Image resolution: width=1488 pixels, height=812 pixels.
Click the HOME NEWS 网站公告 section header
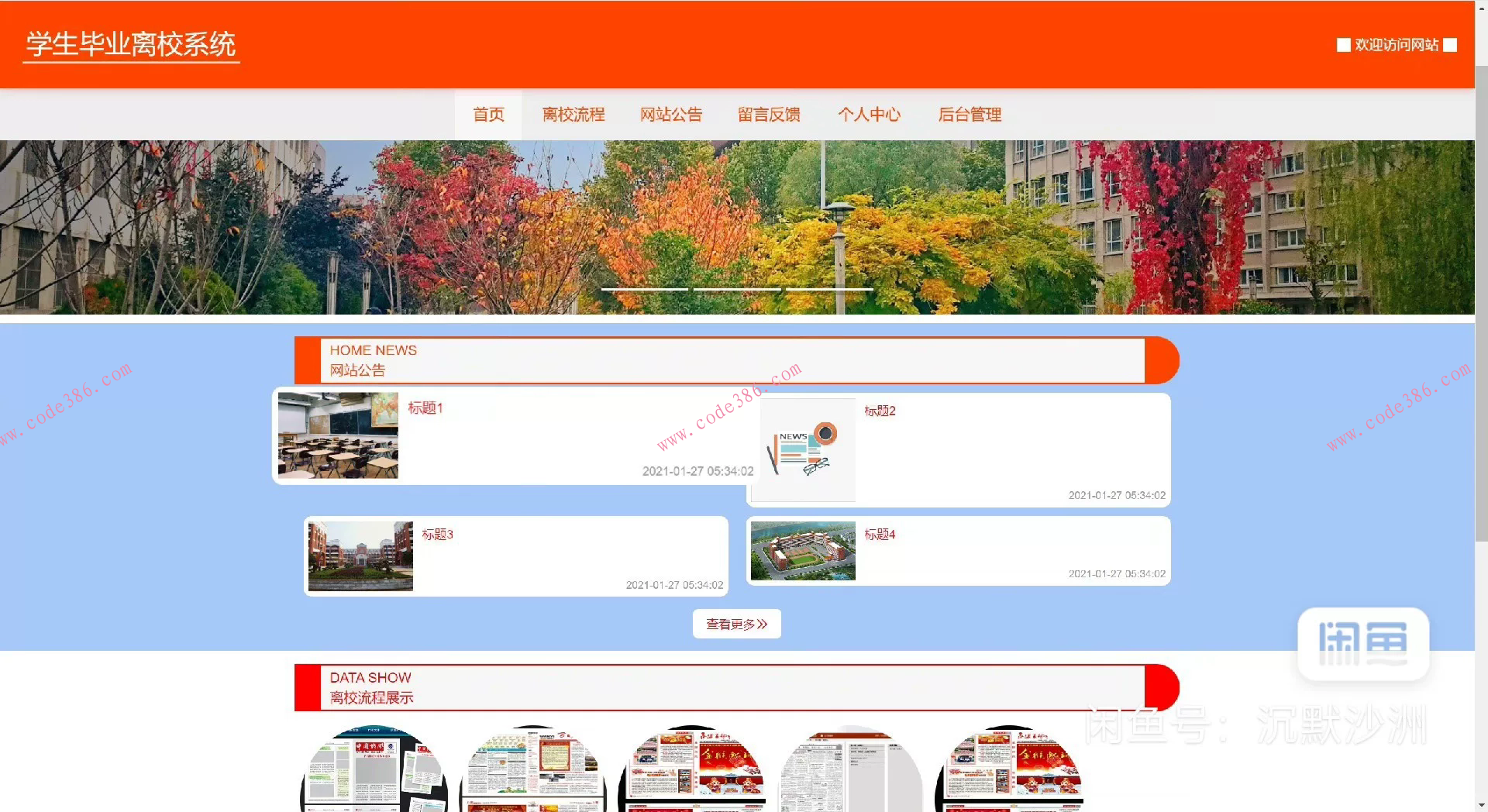point(736,360)
